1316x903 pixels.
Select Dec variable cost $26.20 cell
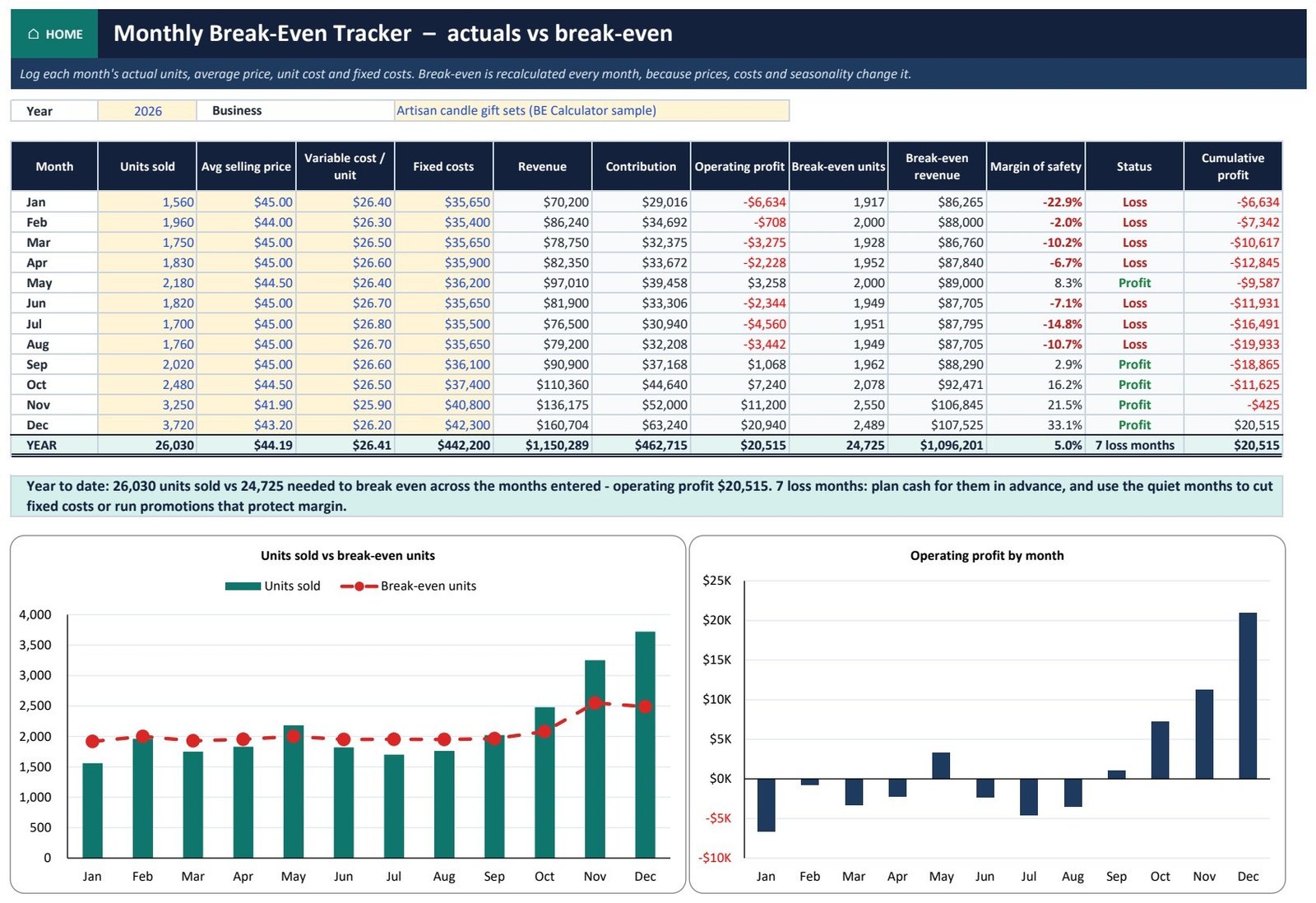tap(345, 425)
